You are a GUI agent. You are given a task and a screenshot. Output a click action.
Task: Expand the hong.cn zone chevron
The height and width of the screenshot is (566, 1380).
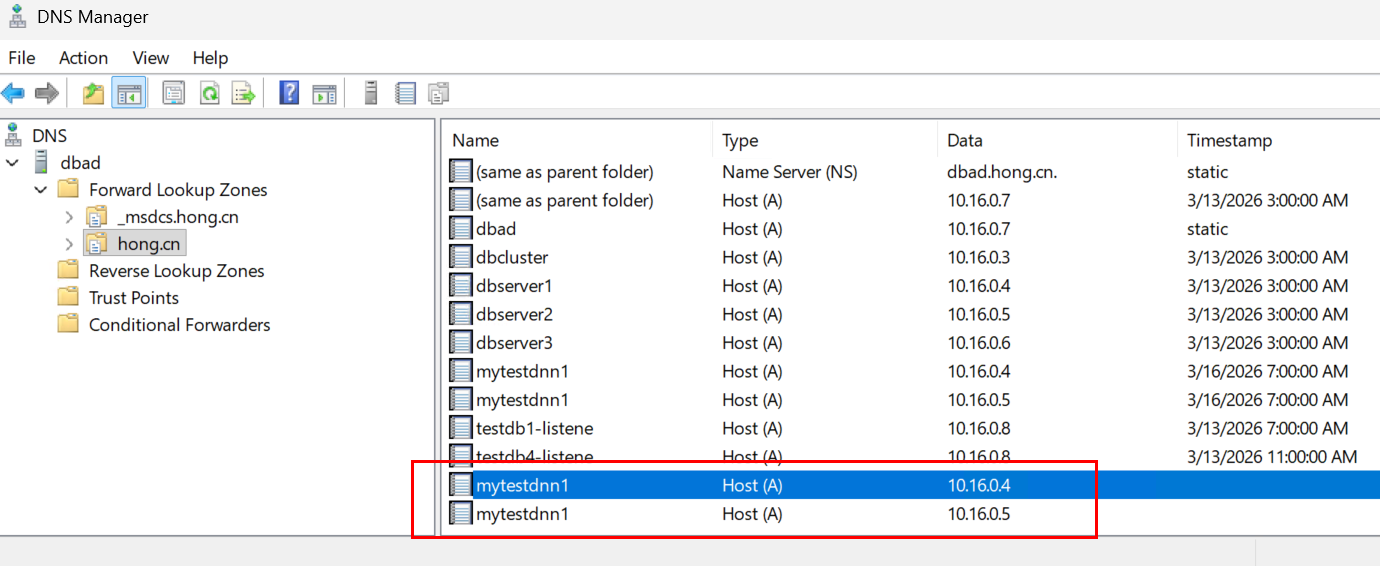click(x=68, y=244)
